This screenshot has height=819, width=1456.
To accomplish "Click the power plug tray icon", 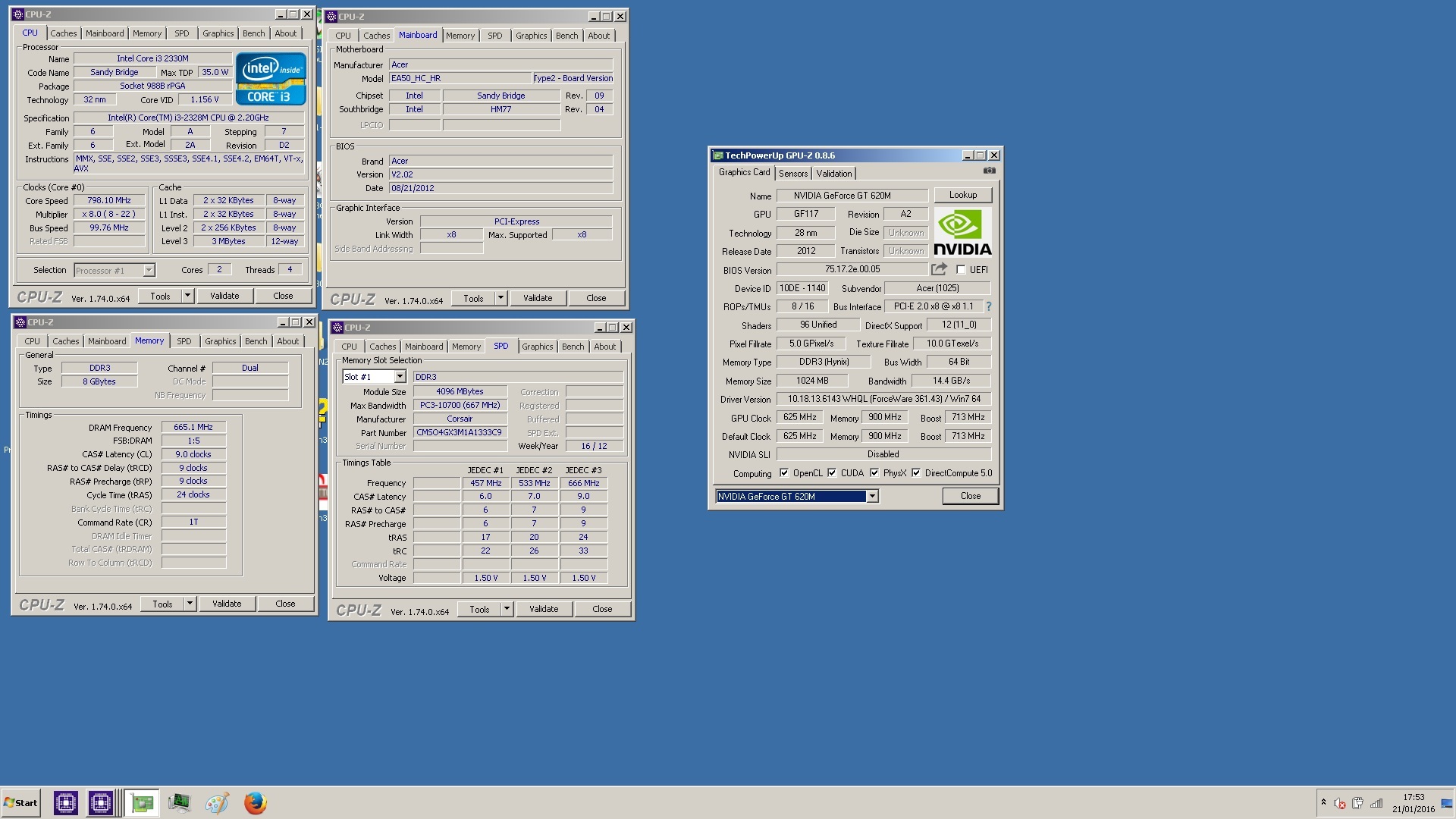I will (x=1357, y=803).
